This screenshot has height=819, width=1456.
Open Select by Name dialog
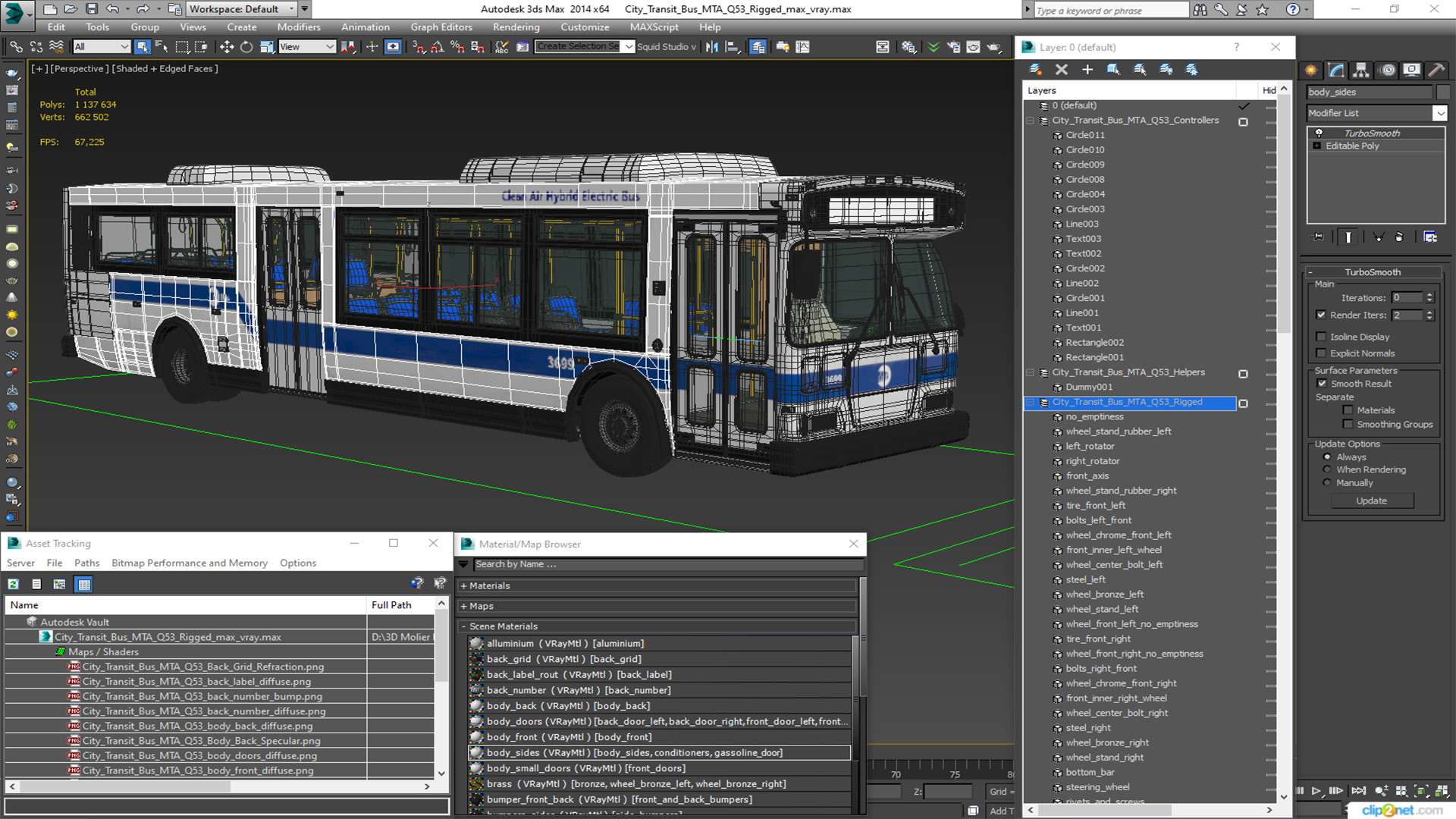(162, 47)
